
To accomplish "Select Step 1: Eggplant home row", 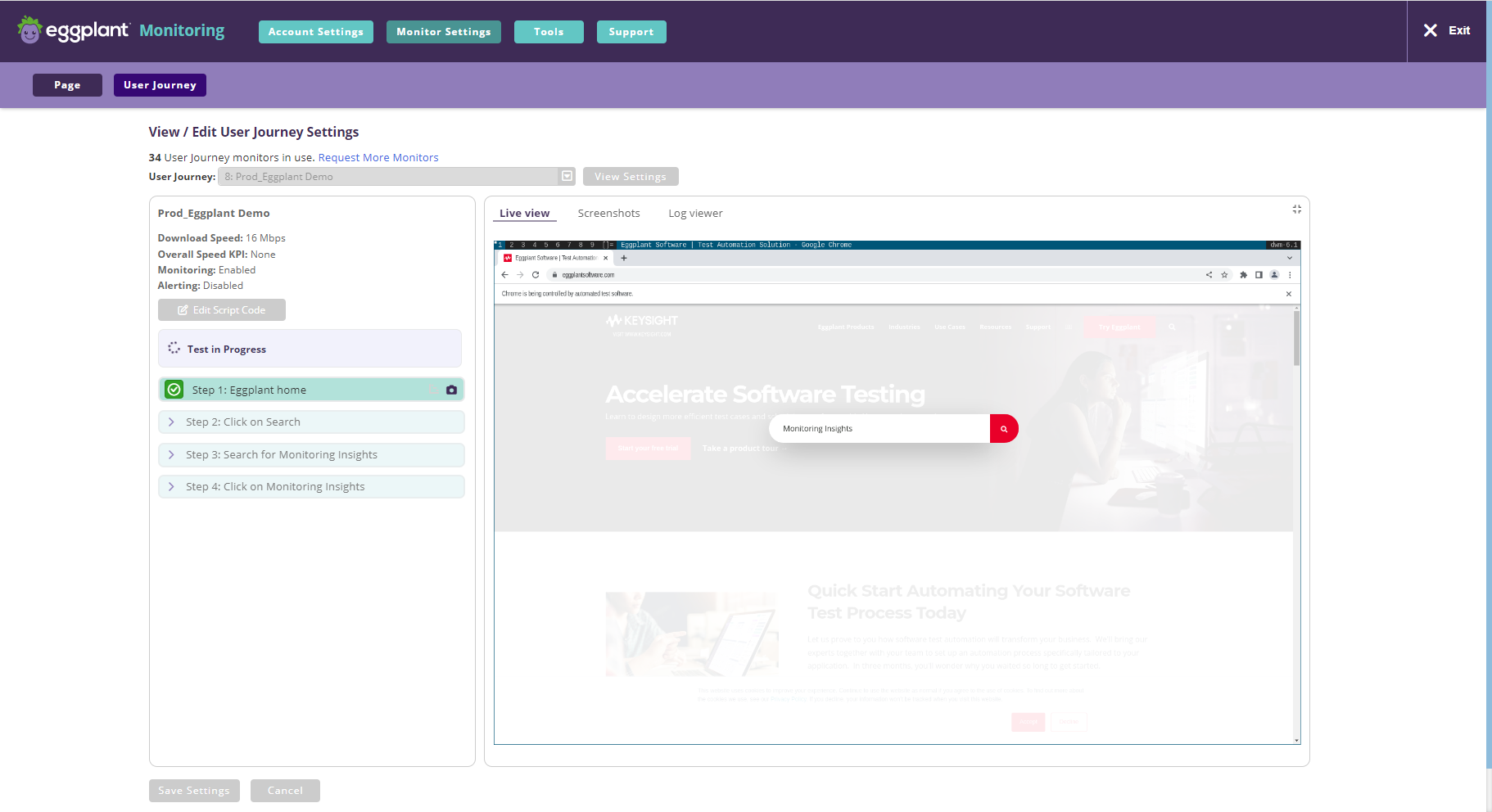I will point(311,390).
